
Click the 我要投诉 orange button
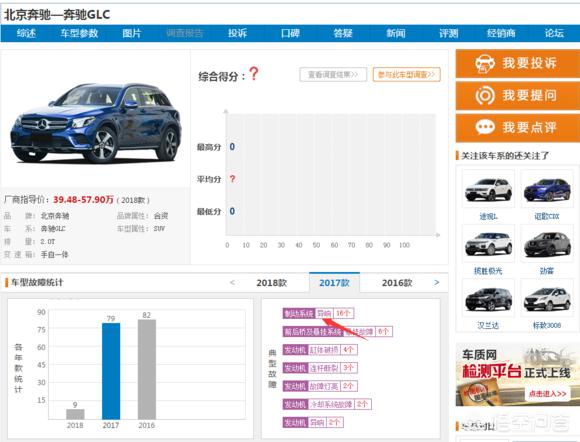[x=517, y=64]
